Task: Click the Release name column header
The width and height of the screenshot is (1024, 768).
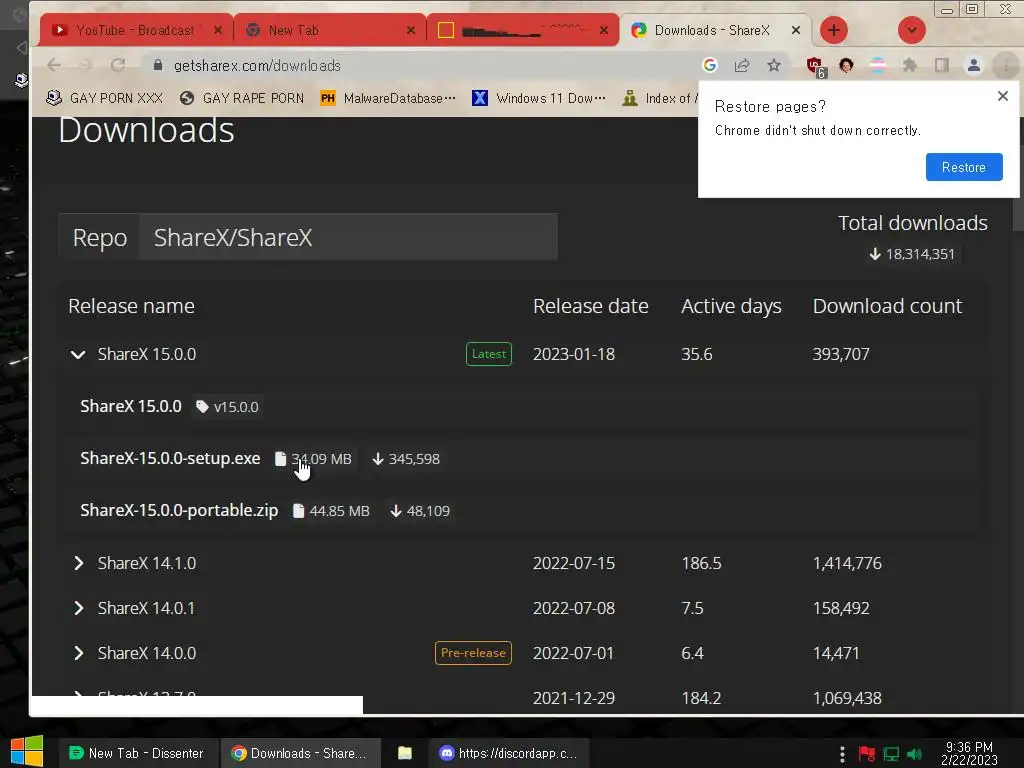Action: coord(131,306)
